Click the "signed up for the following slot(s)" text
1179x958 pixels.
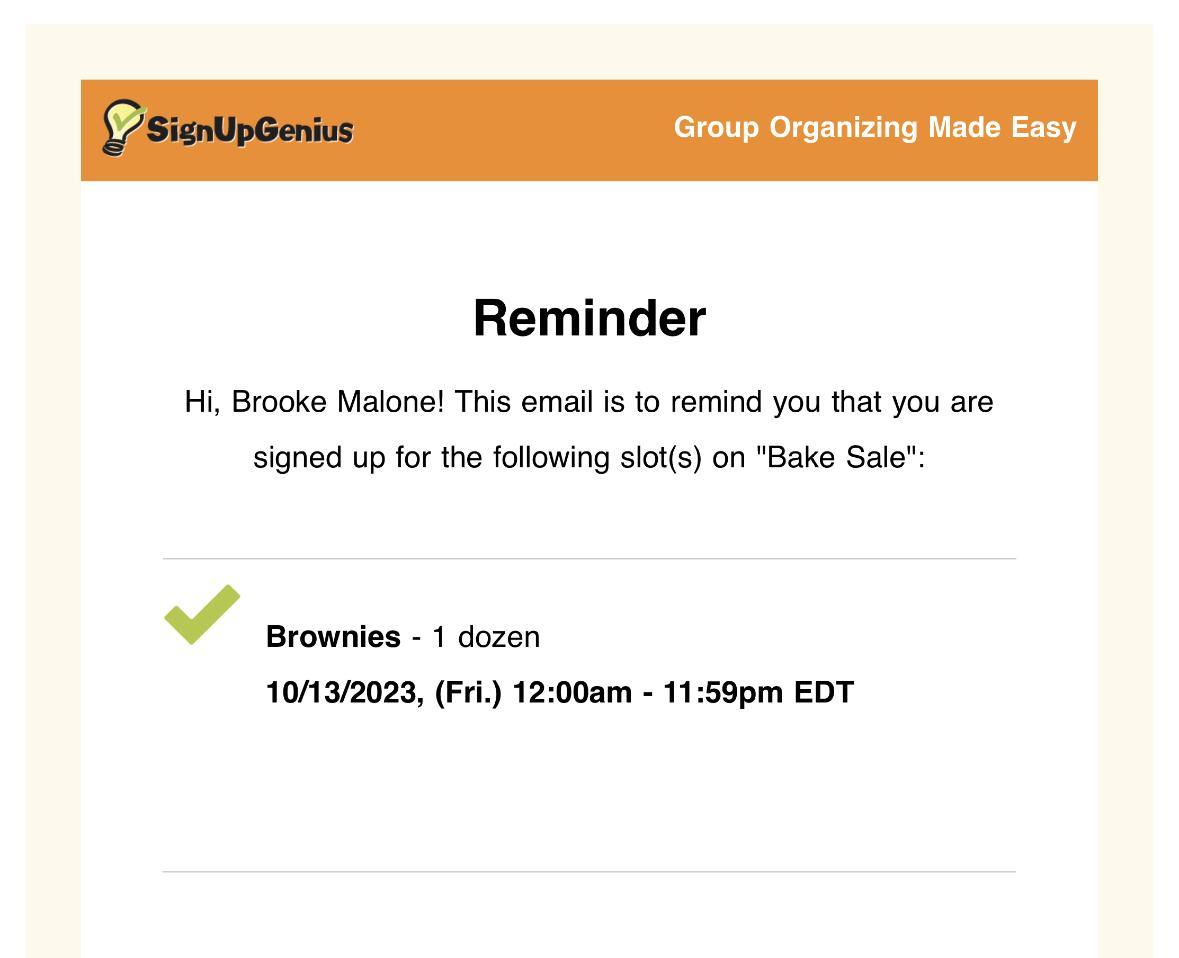477,457
